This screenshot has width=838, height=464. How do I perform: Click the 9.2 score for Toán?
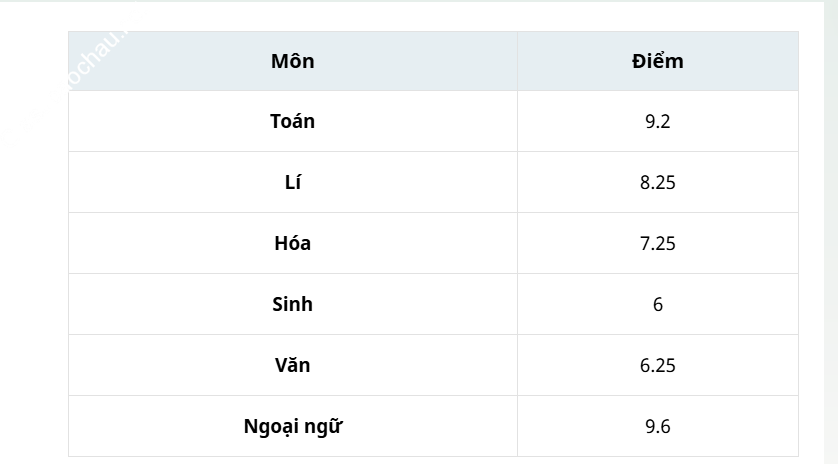click(657, 122)
